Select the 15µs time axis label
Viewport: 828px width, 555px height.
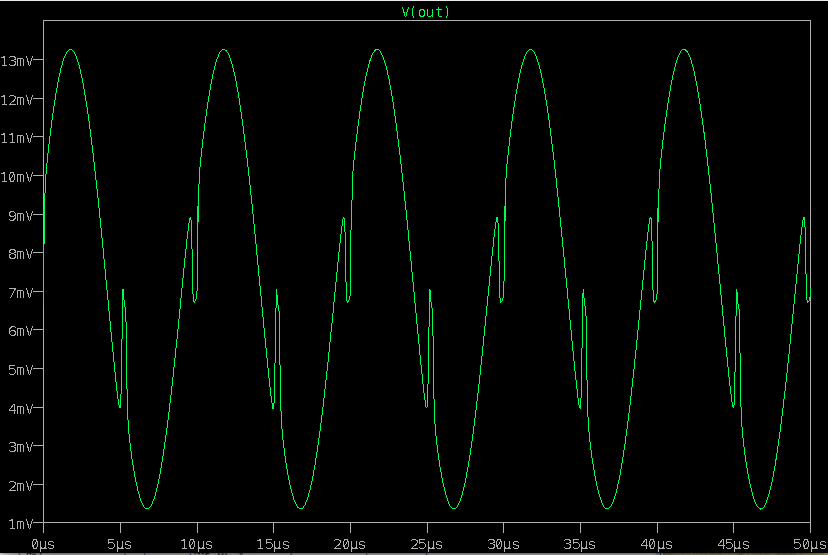(273, 544)
